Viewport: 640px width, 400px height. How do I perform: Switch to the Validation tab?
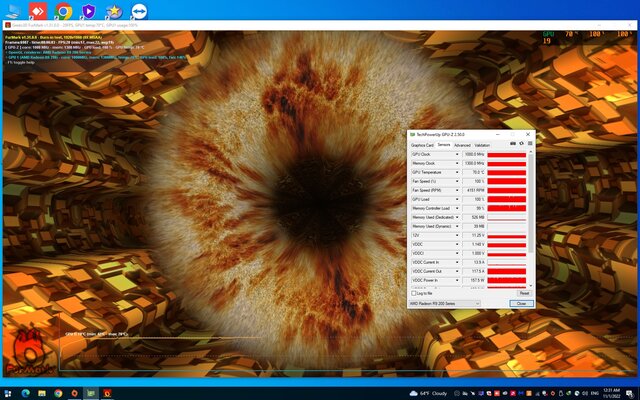(483, 145)
